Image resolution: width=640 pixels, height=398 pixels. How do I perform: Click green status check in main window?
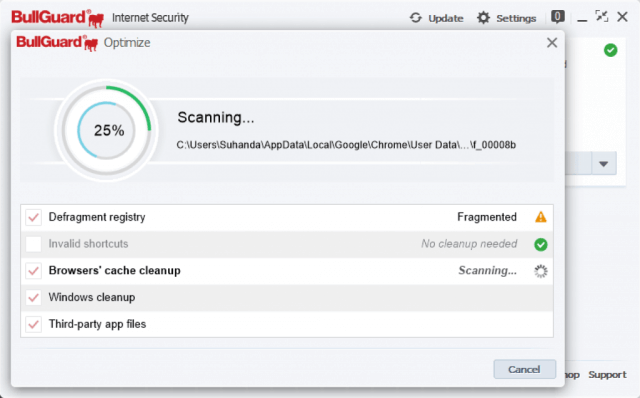click(611, 50)
